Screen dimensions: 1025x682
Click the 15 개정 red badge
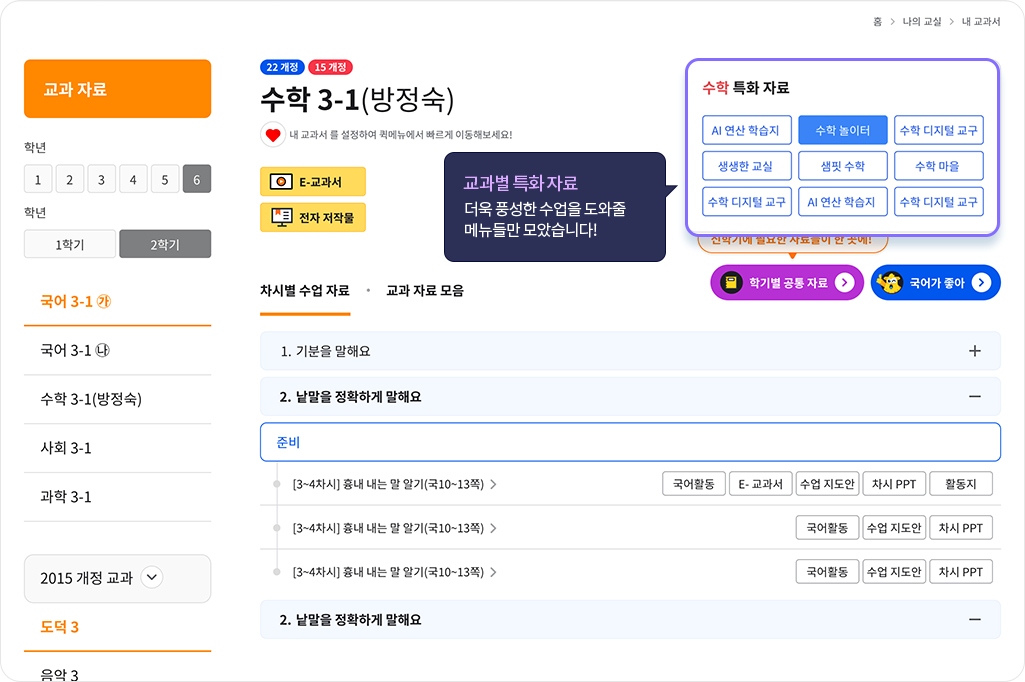click(x=330, y=67)
